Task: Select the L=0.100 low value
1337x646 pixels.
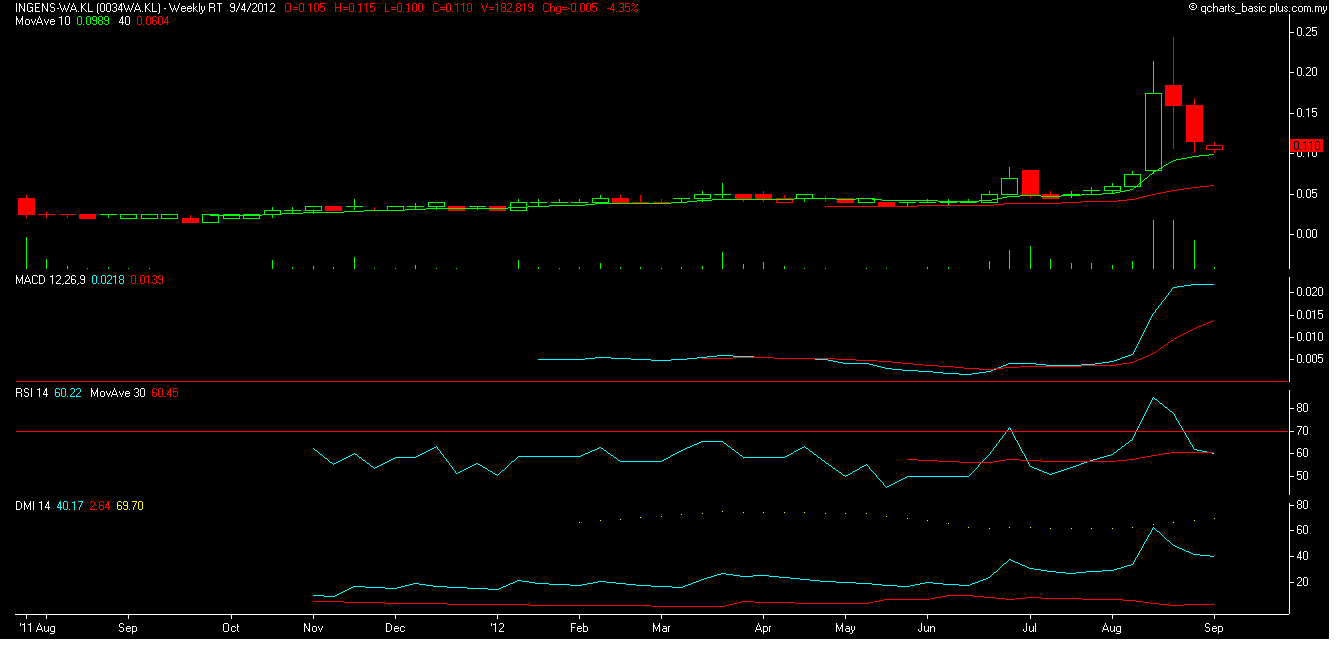Action: 405,7
